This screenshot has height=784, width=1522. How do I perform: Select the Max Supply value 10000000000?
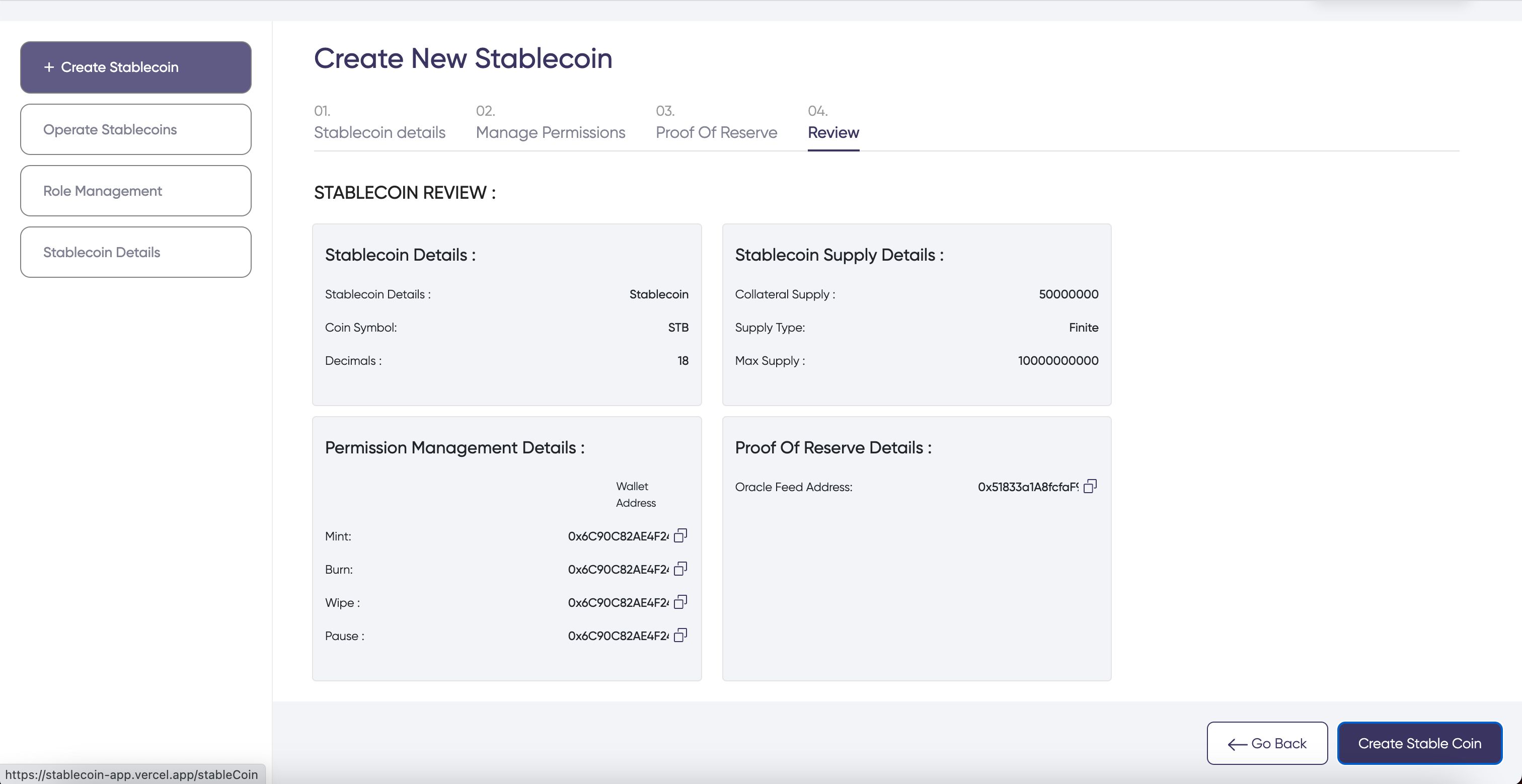click(x=1058, y=360)
